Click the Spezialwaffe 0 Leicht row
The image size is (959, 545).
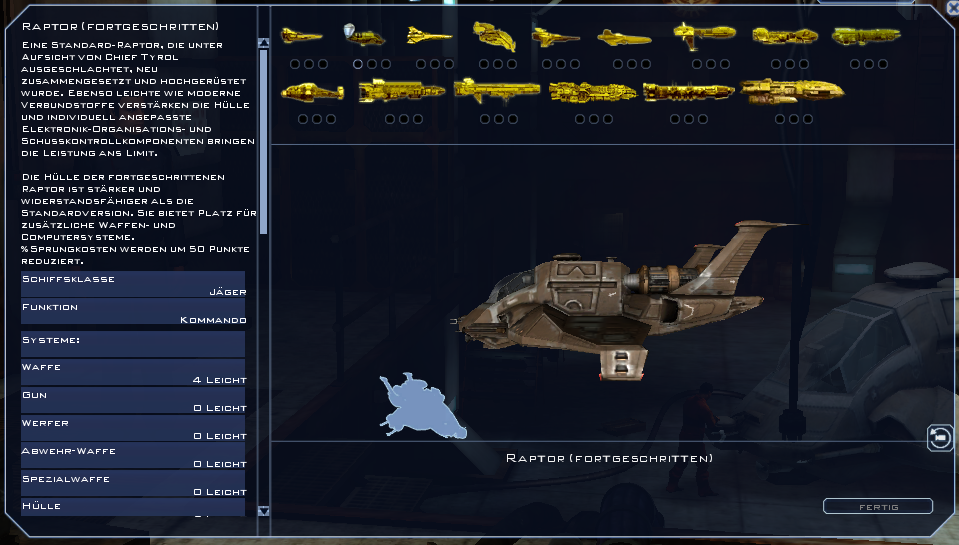[133, 485]
